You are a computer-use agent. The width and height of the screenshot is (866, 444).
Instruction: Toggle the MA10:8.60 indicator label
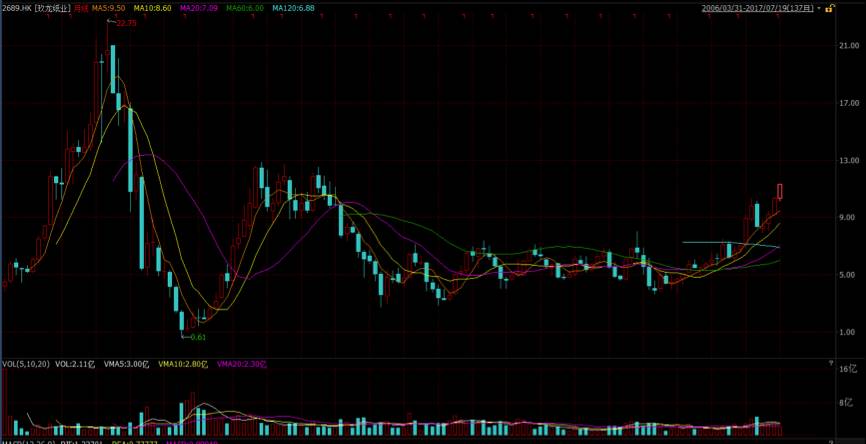(153, 7)
